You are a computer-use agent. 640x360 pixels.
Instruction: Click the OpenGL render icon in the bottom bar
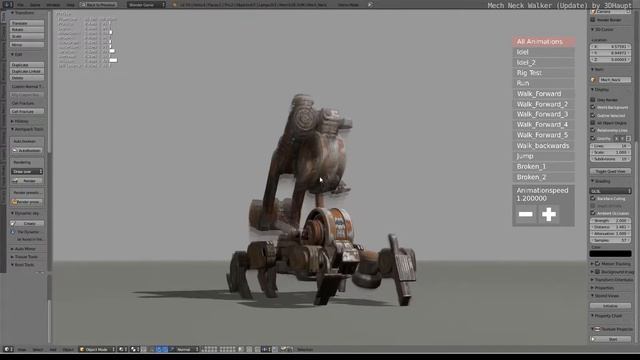pyautogui.click(x=284, y=349)
